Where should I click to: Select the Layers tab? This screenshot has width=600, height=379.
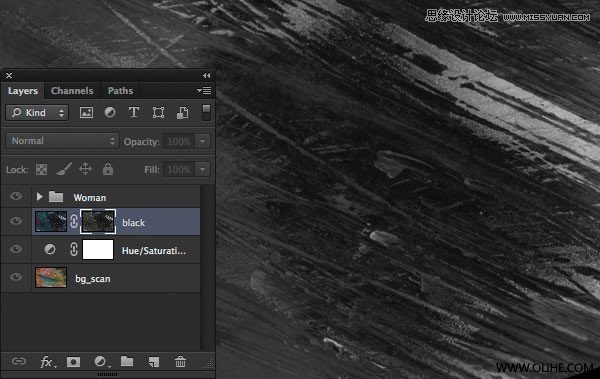(23, 91)
